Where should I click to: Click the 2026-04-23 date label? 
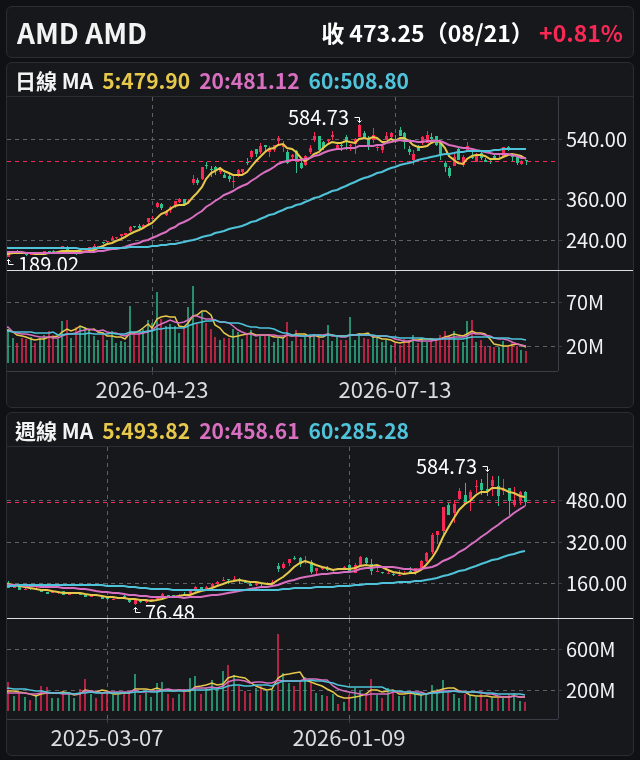click(152, 391)
